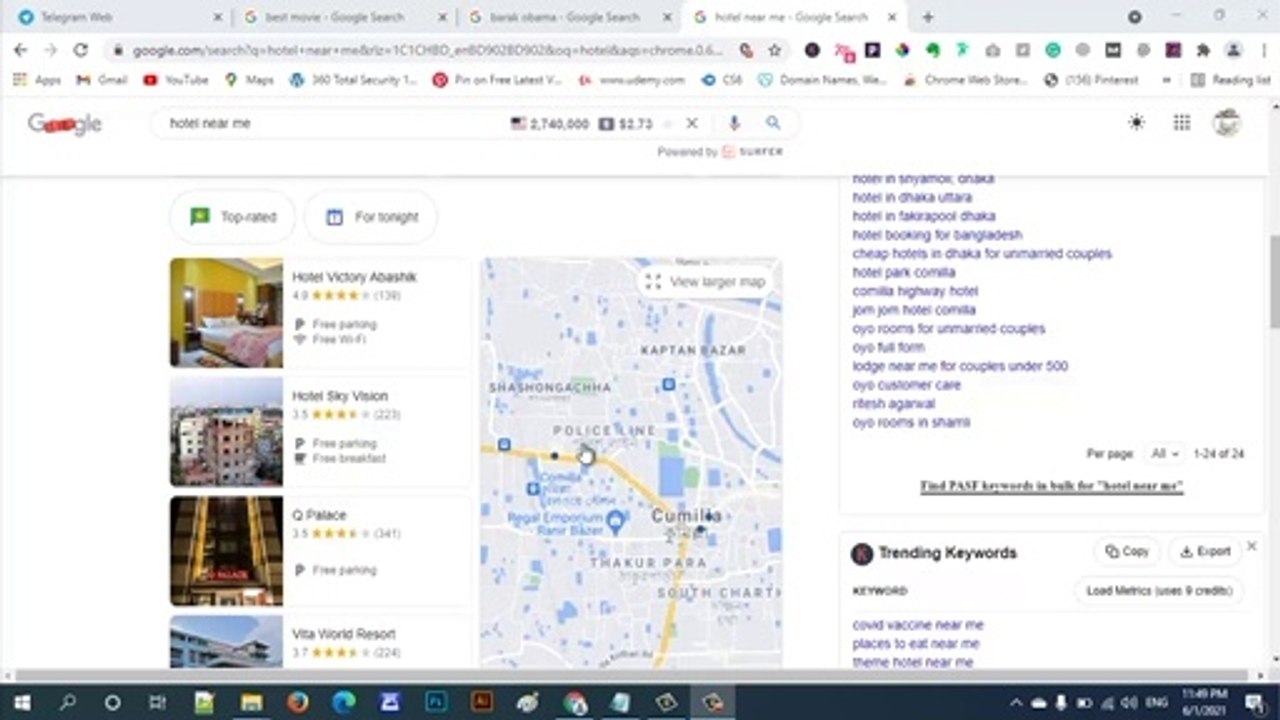1280x720 pixels.
Task: Start voice search with the microphone icon
Action: coord(734,123)
